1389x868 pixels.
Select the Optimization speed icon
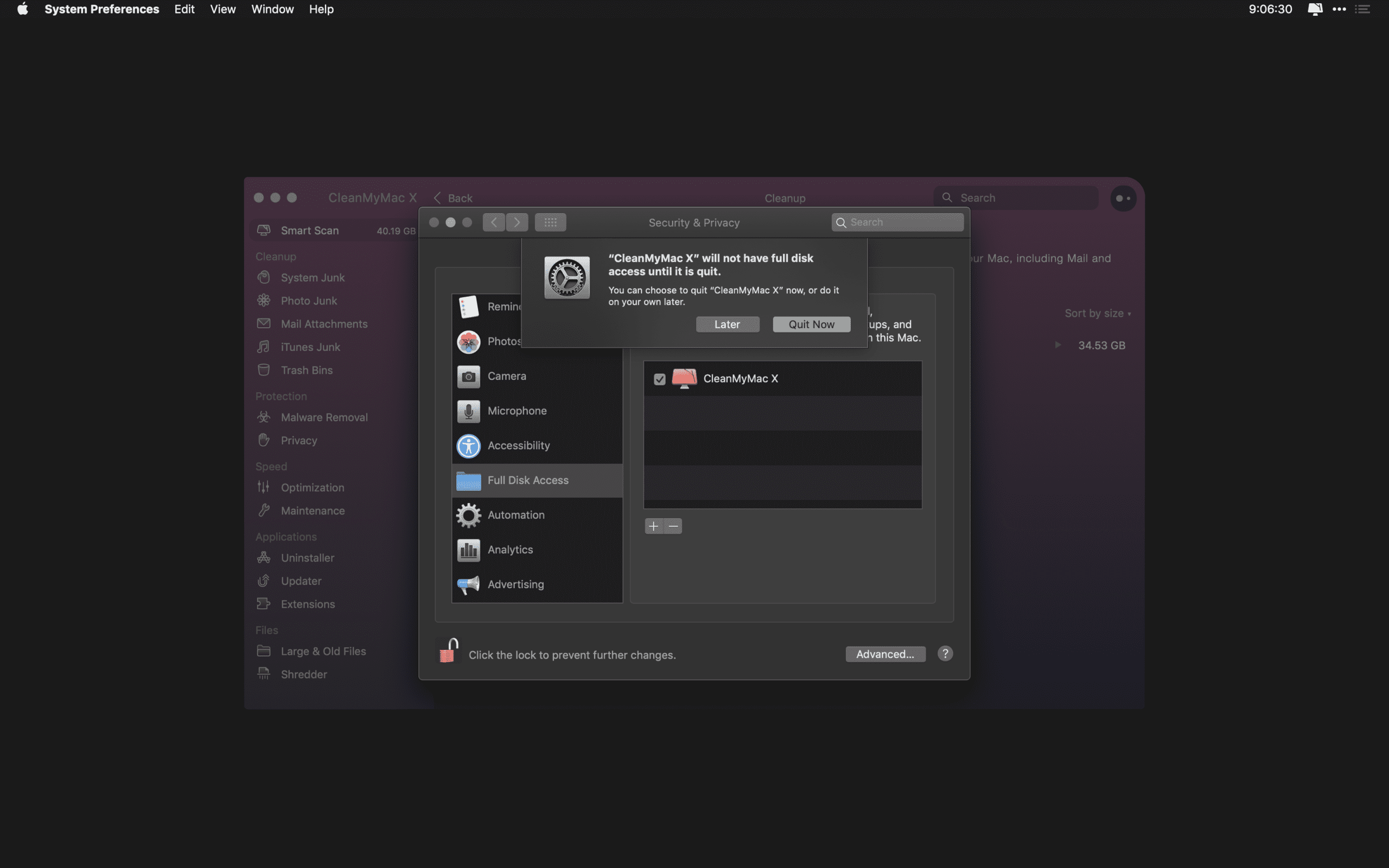[263, 488]
